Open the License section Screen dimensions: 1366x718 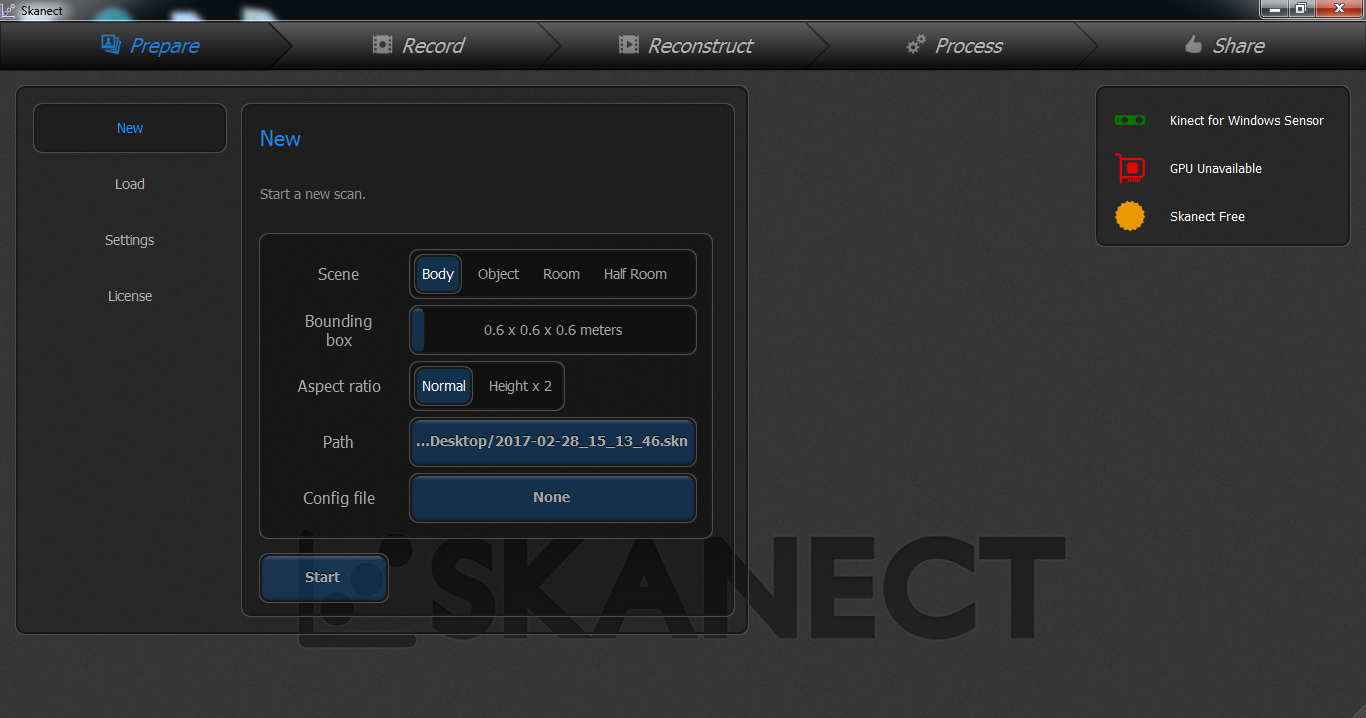[x=130, y=296]
